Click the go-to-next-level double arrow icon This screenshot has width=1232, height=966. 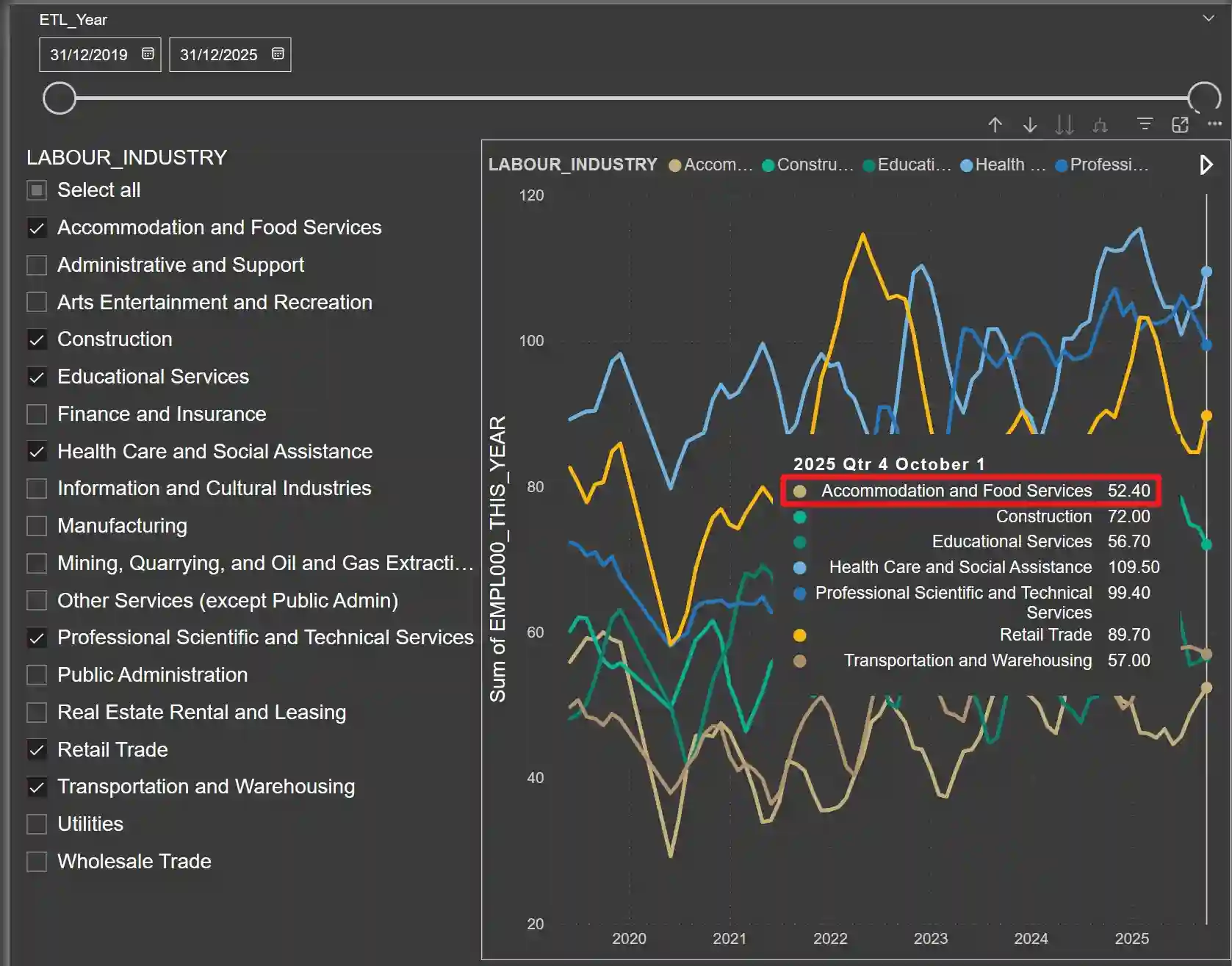tap(1064, 125)
